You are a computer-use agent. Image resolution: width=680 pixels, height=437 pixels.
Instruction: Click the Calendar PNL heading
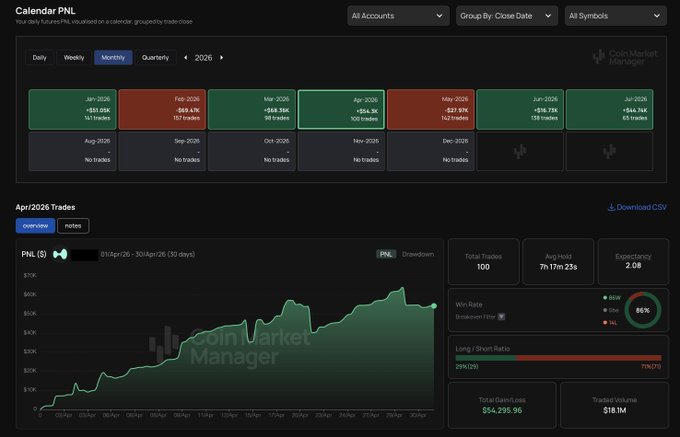click(x=46, y=11)
